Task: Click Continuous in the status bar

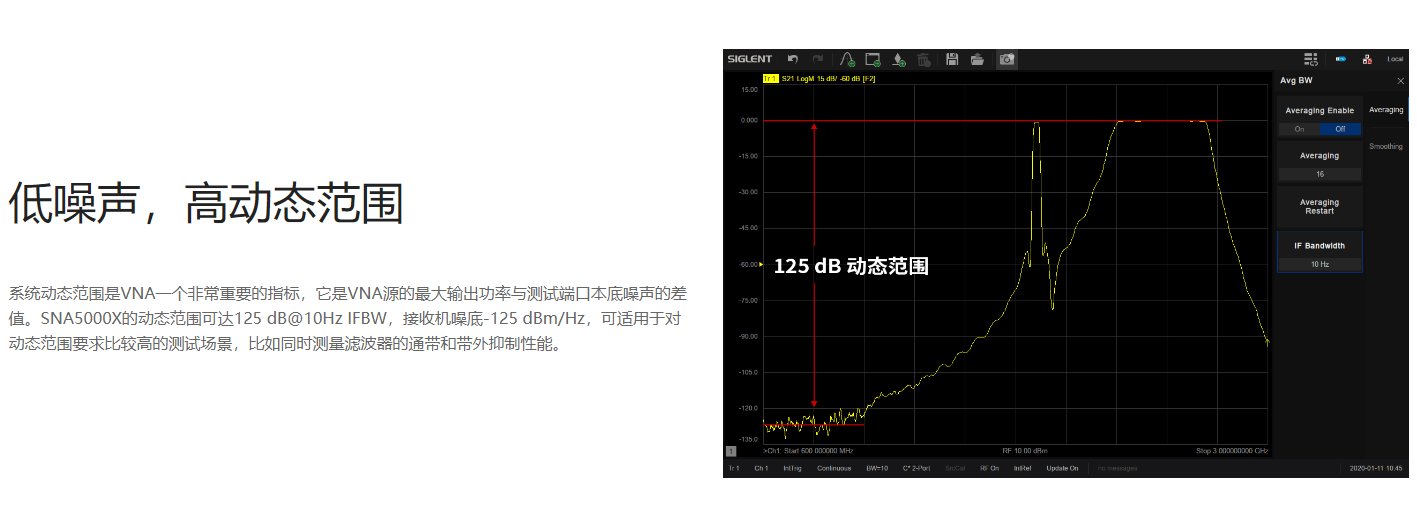Action: click(834, 468)
